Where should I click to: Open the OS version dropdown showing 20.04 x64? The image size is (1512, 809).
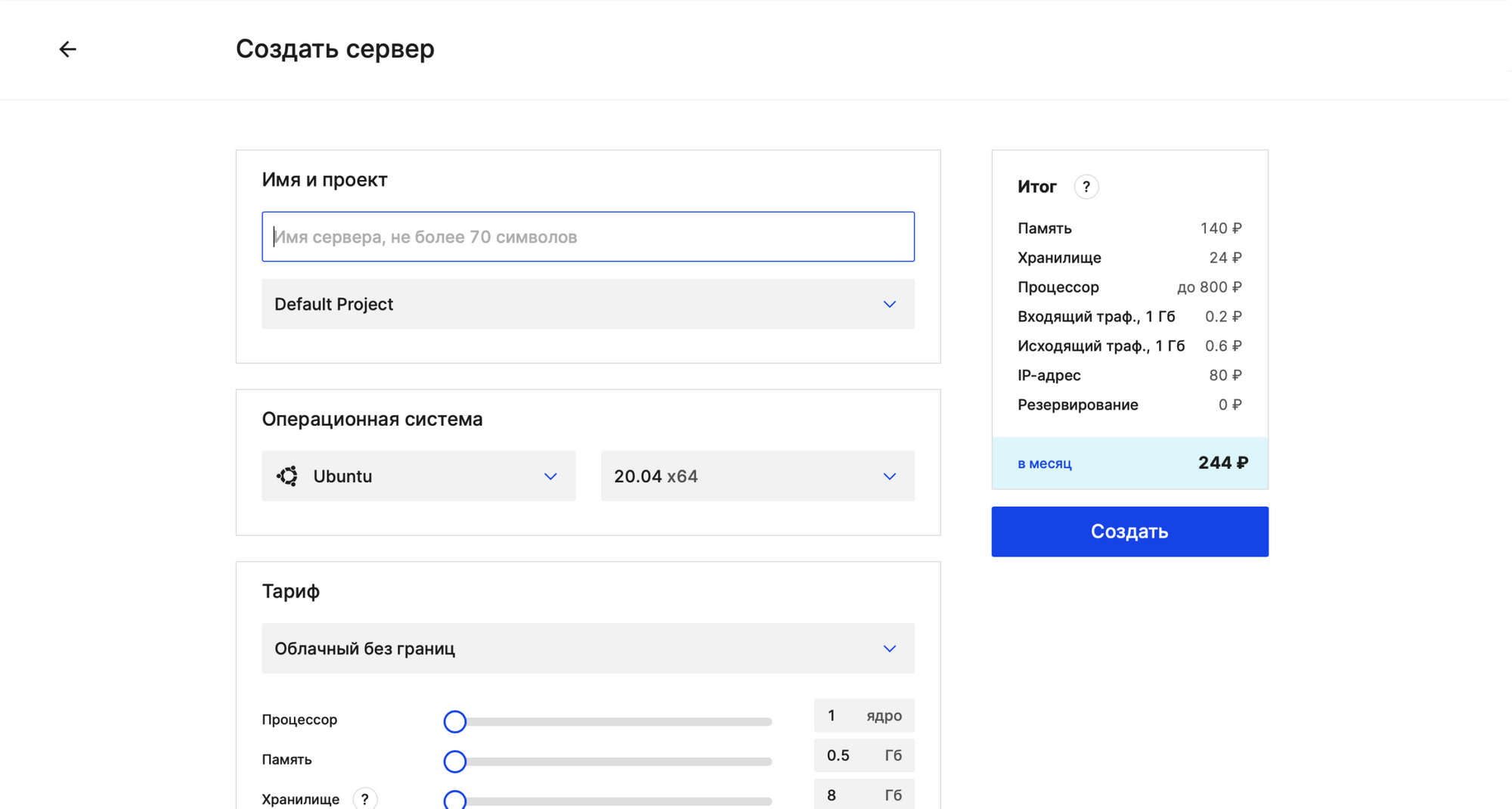coord(756,476)
